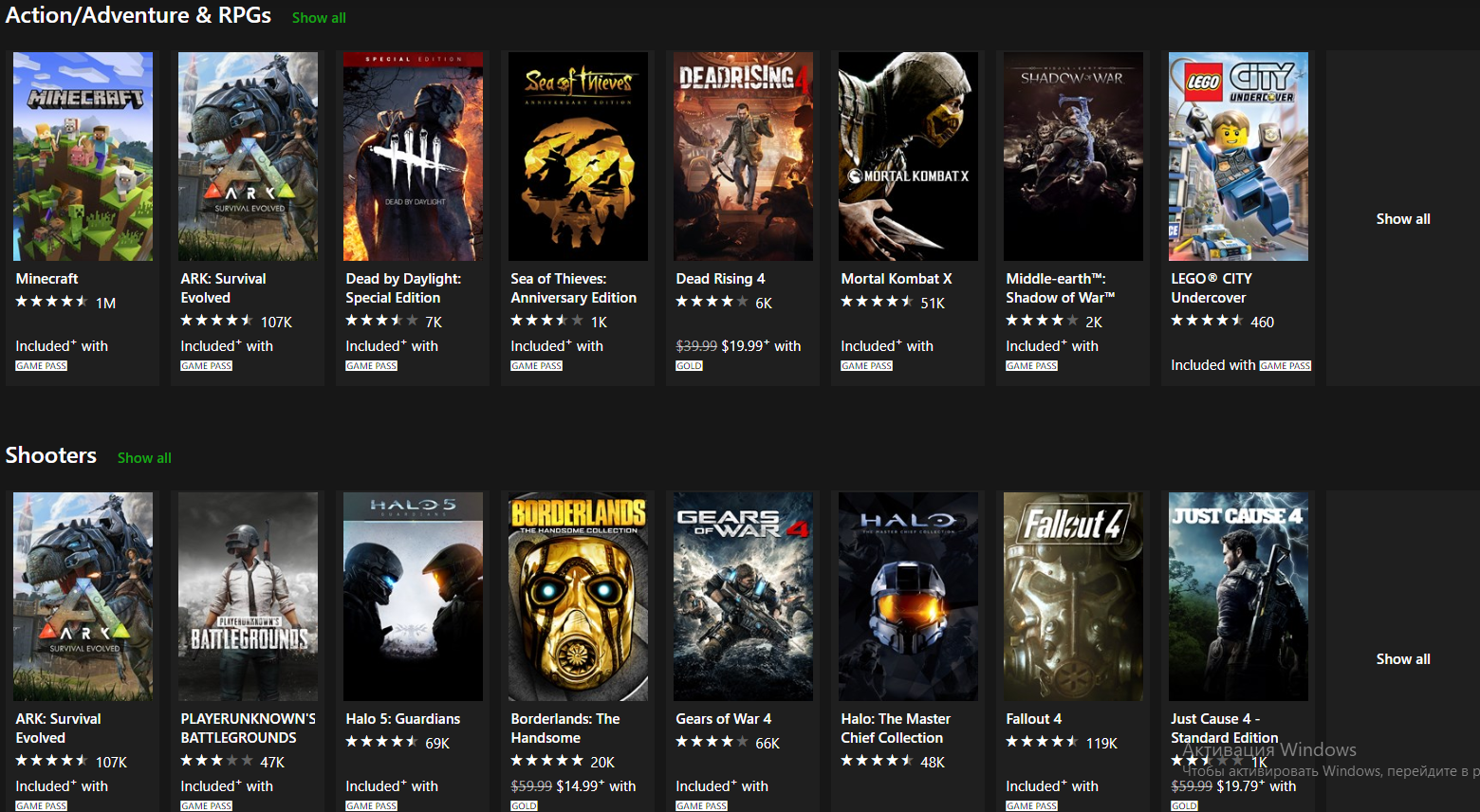Open Halo Master Chief Collection cover art
Screen dimensions: 1480x812
point(908,597)
